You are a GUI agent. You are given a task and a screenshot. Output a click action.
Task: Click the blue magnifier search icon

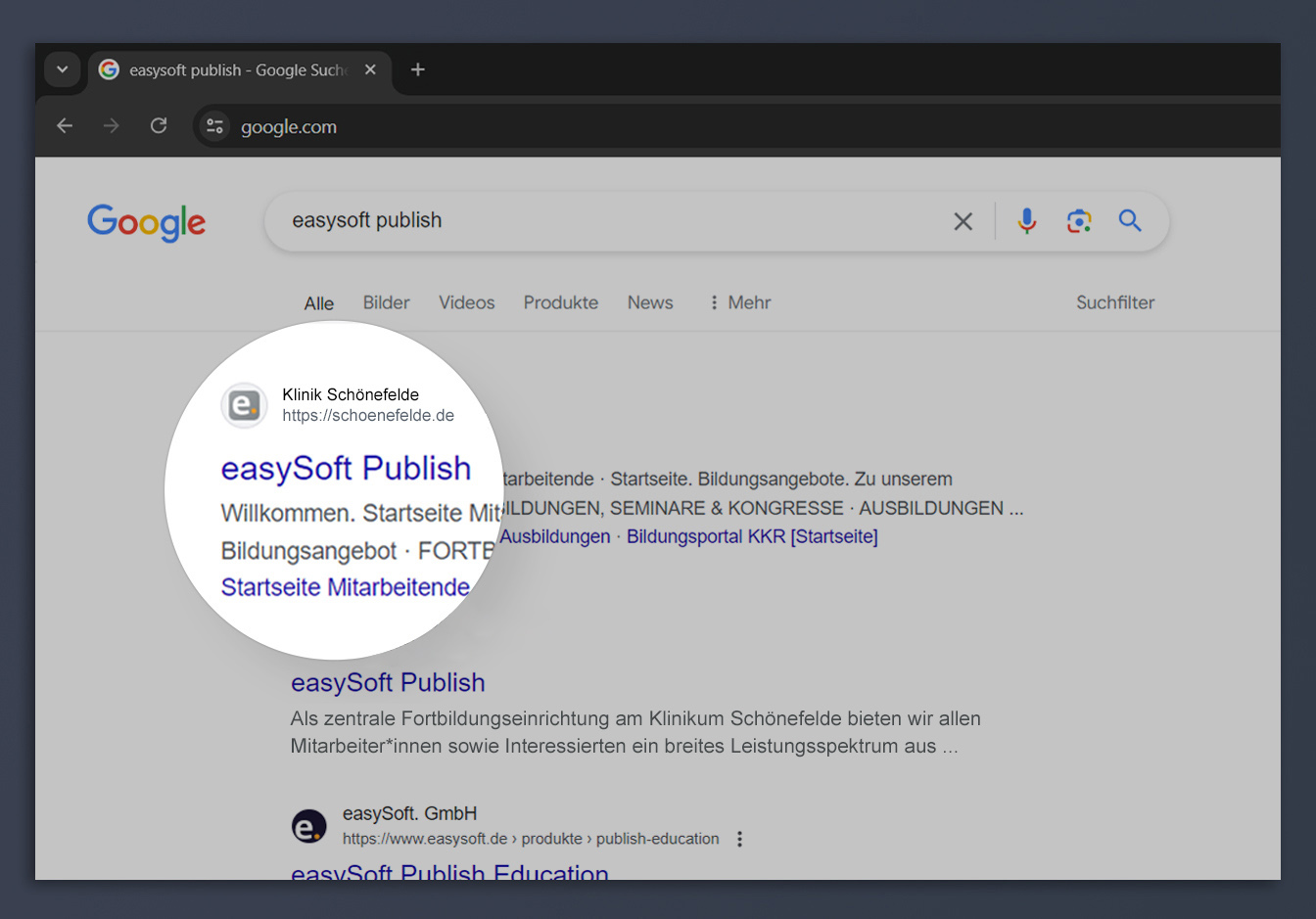coord(1130,221)
